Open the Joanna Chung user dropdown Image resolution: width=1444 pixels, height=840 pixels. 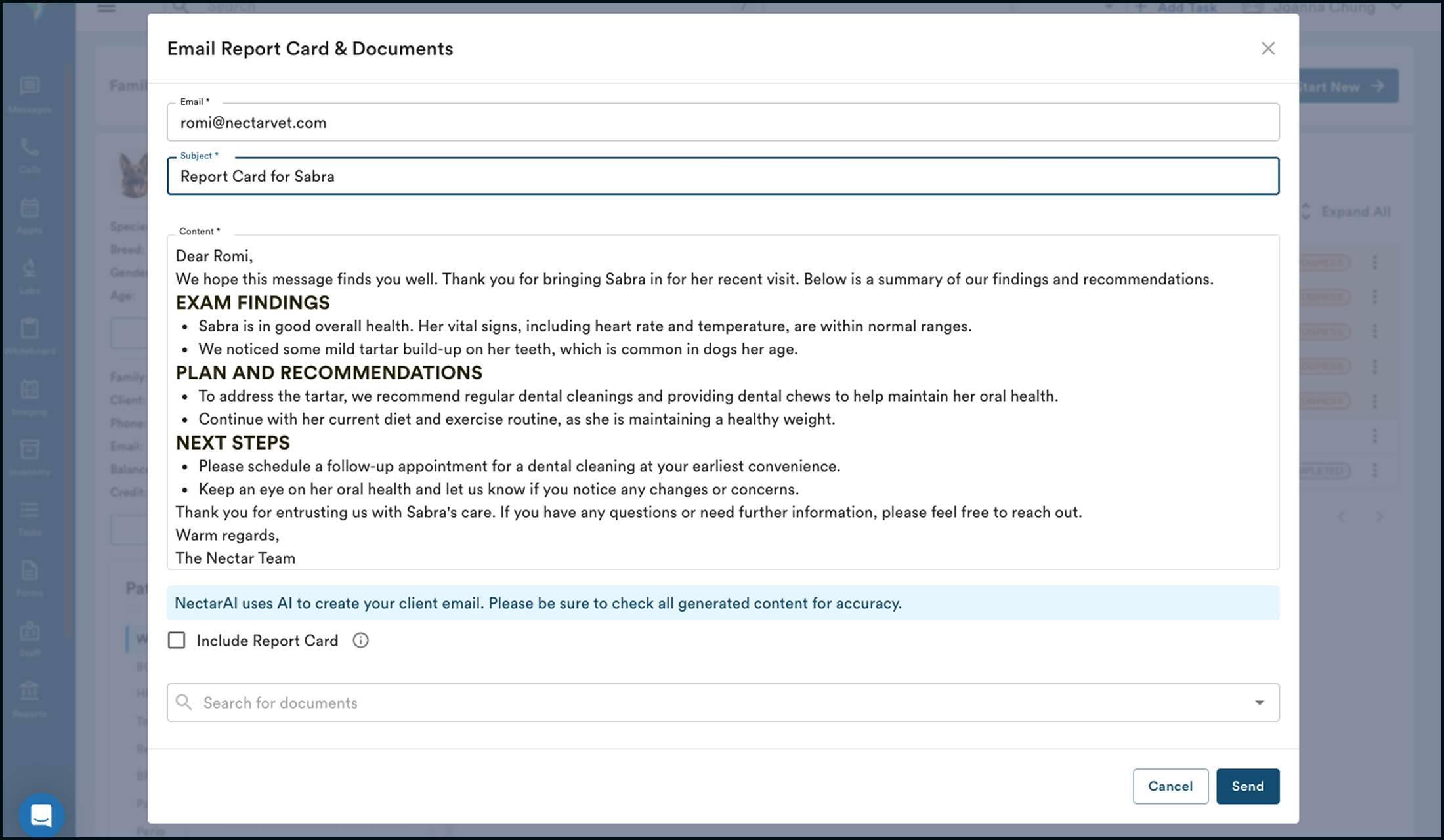(1326, 8)
